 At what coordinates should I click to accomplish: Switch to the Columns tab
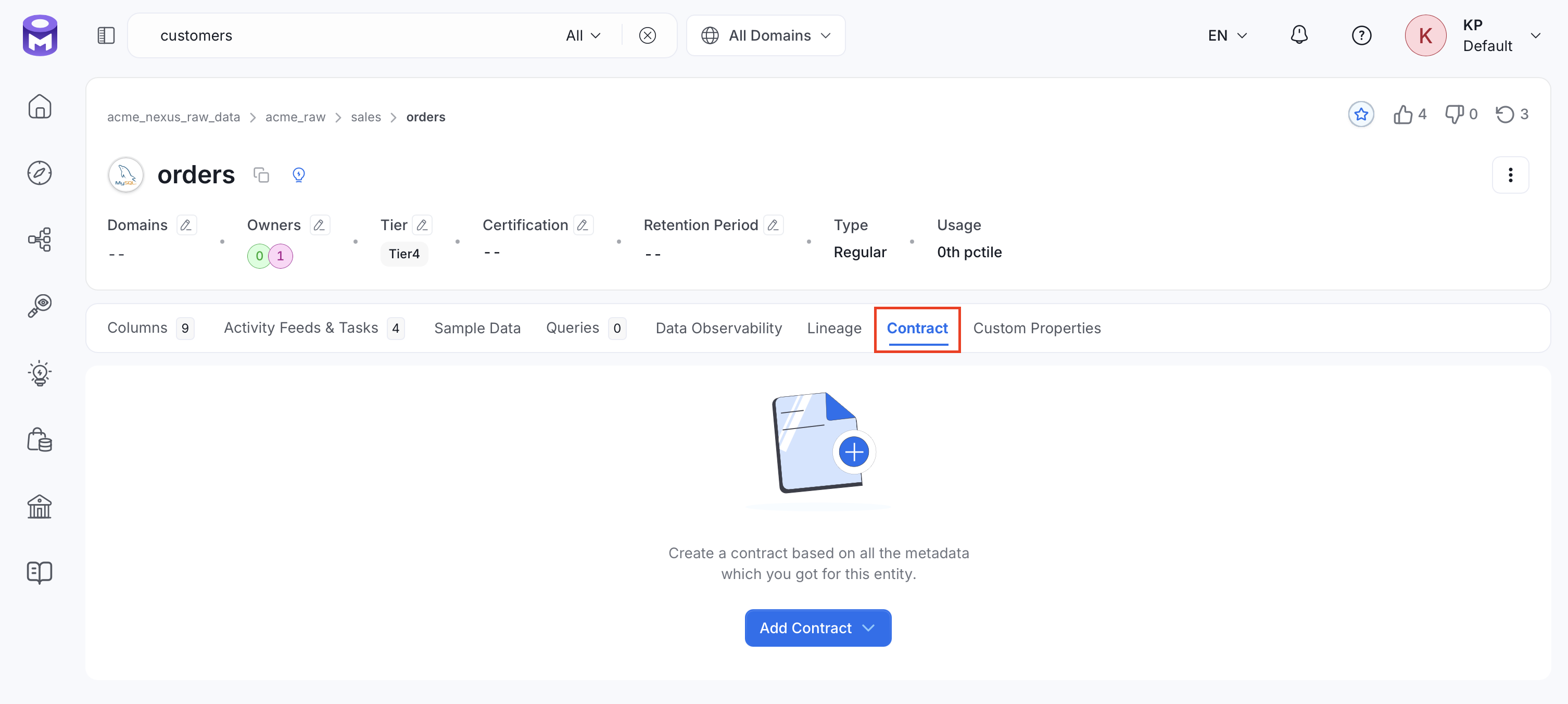pyautogui.click(x=150, y=328)
